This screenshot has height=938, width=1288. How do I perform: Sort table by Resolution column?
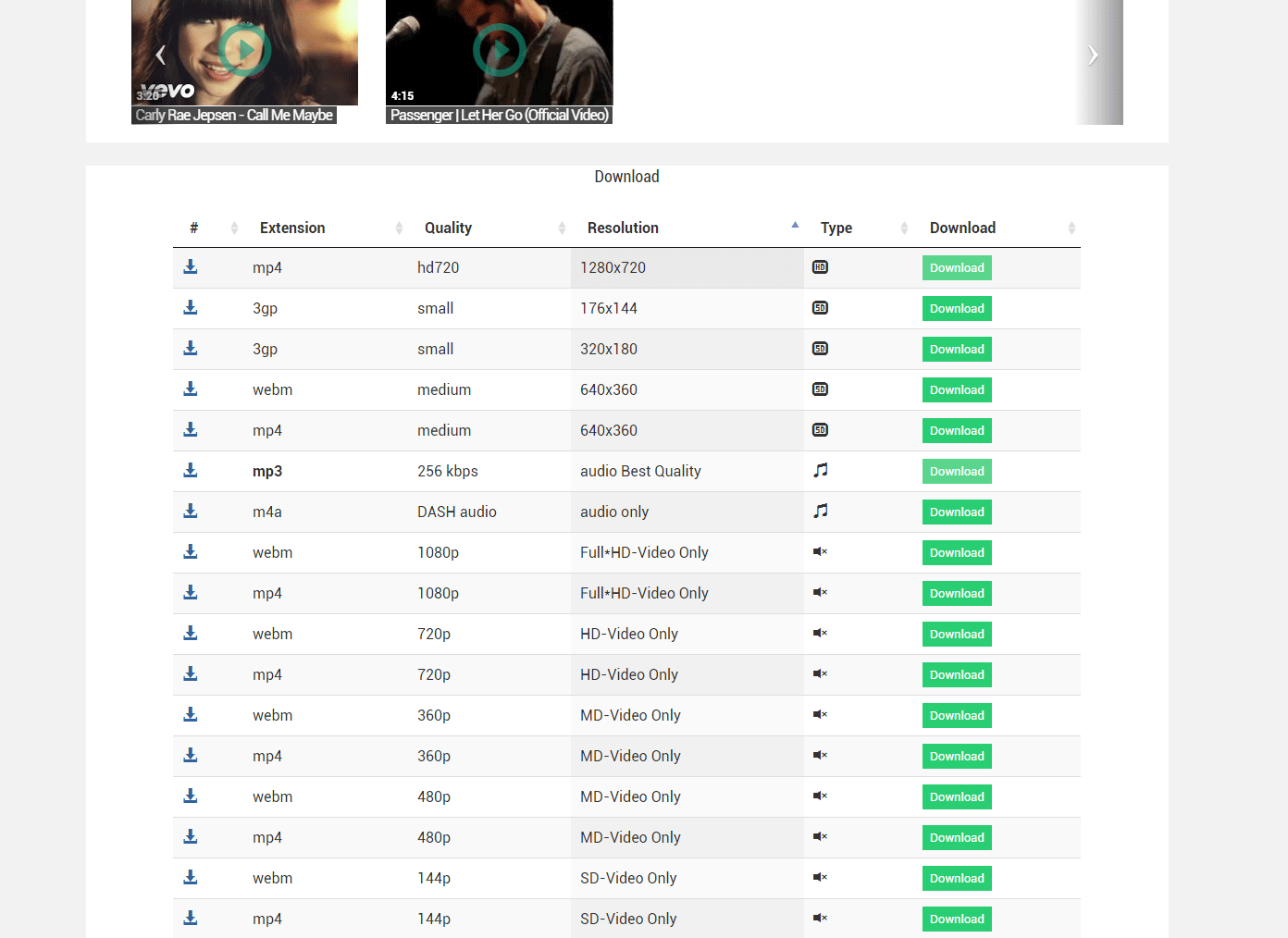[623, 228]
